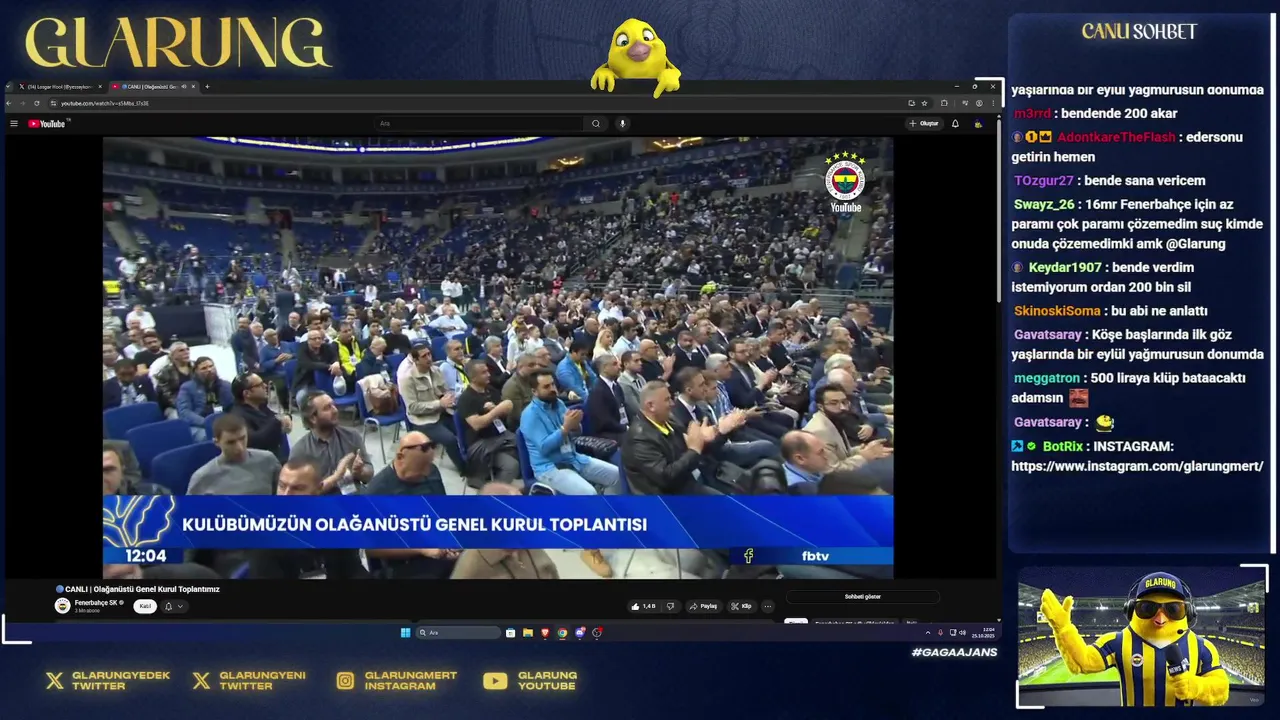Click username TOzgur27 in chat

1043,180
